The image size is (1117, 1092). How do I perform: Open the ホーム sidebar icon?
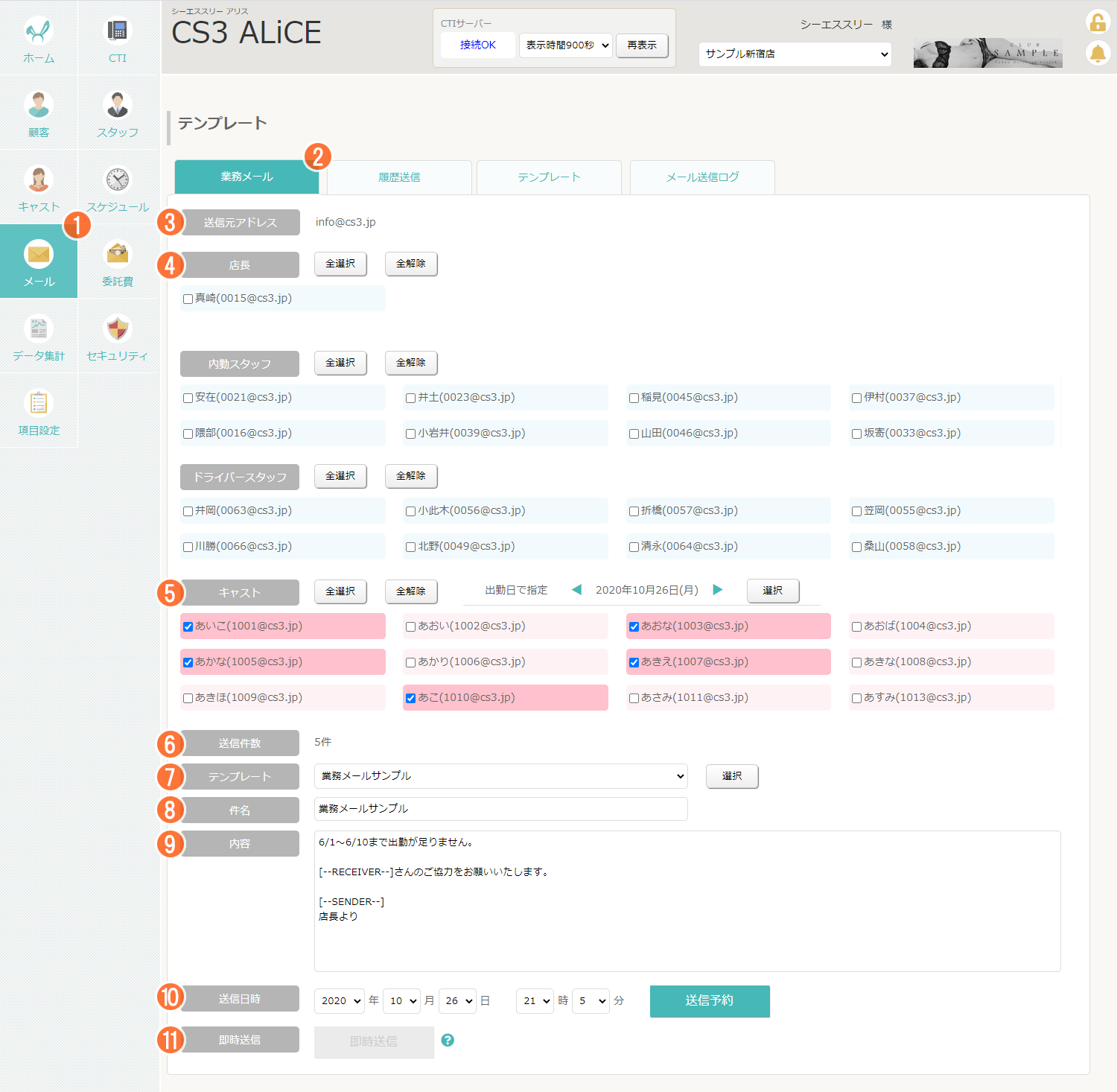point(39,31)
